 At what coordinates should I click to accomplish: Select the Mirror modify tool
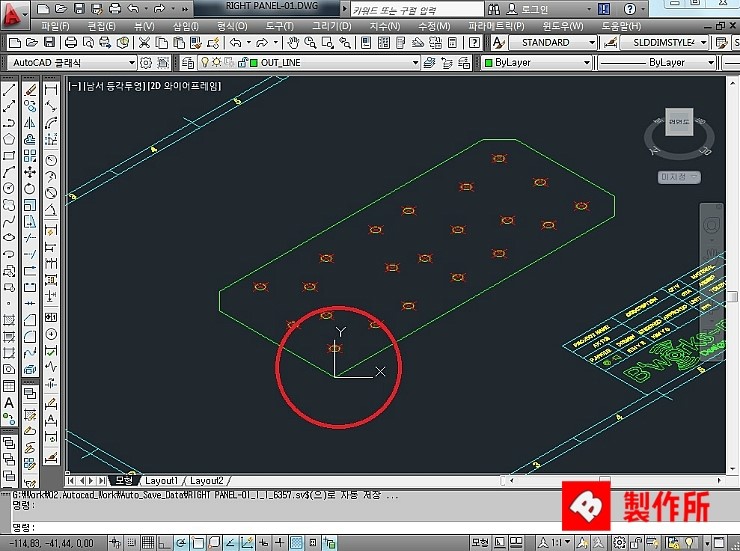tap(30, 123)
